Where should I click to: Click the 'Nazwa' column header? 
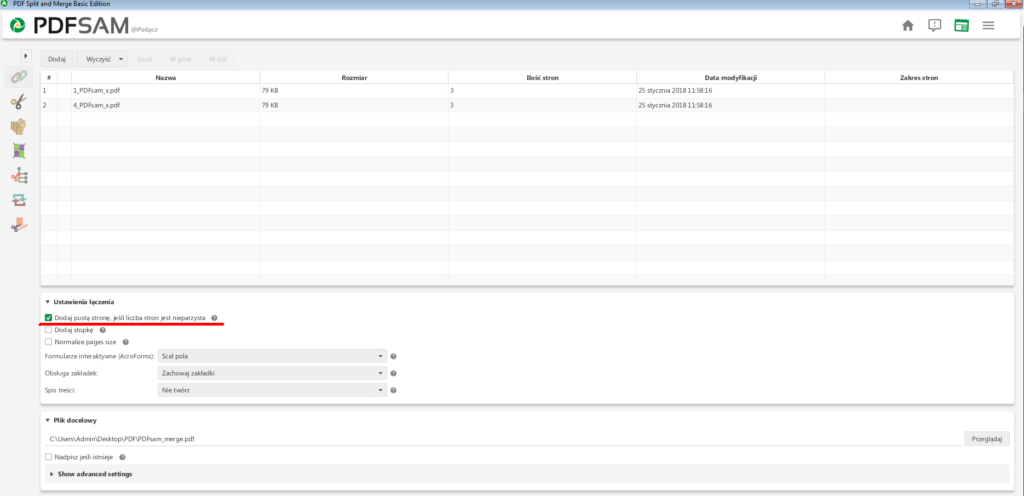tap(165, 76)
